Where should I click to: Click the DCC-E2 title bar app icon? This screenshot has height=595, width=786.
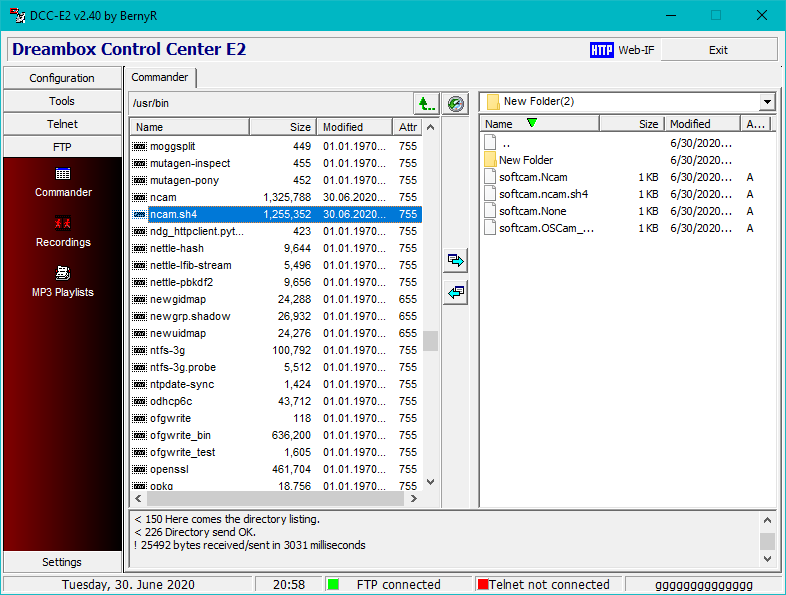pos(18,16)
